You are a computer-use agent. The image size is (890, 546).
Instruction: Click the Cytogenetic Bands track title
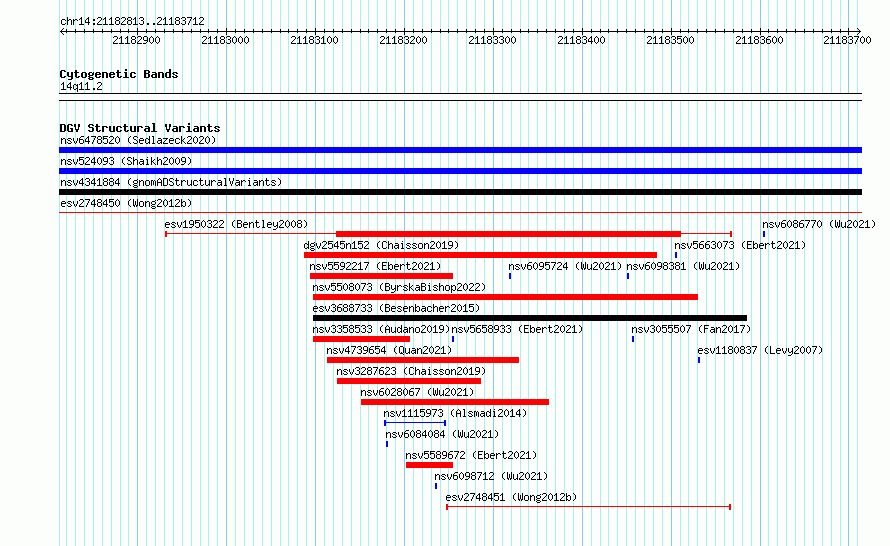pos(119,74)
